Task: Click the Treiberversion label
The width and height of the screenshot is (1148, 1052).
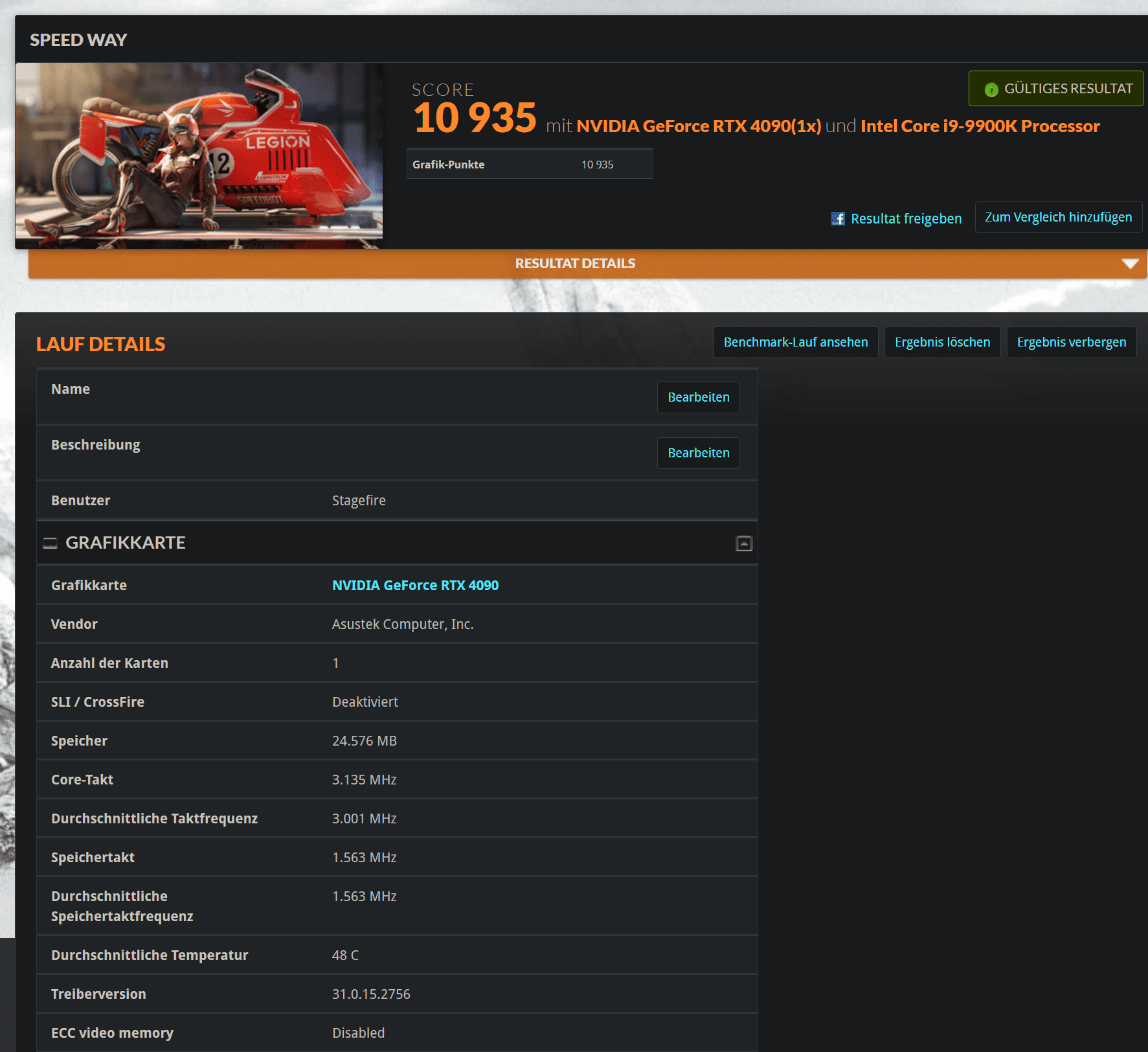Action: pos(98,994)
